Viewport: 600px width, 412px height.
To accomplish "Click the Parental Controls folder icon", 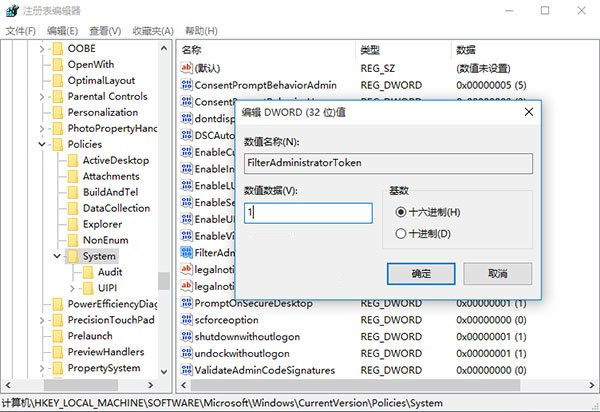I will 57,97.
